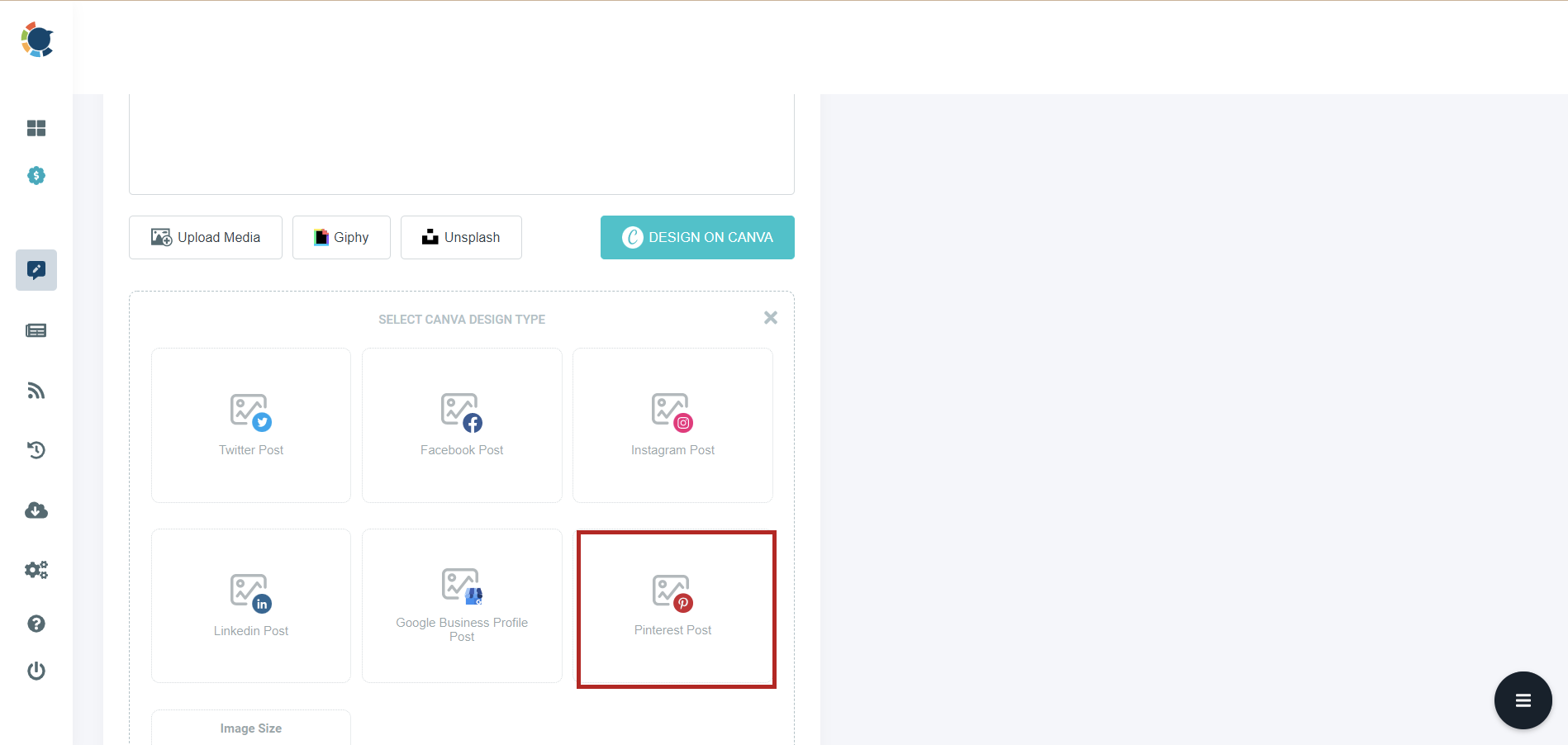Open the dashboard grid icon in sidebar
This screenshot has height=745, width=1568.
click(x=36, y=128)
